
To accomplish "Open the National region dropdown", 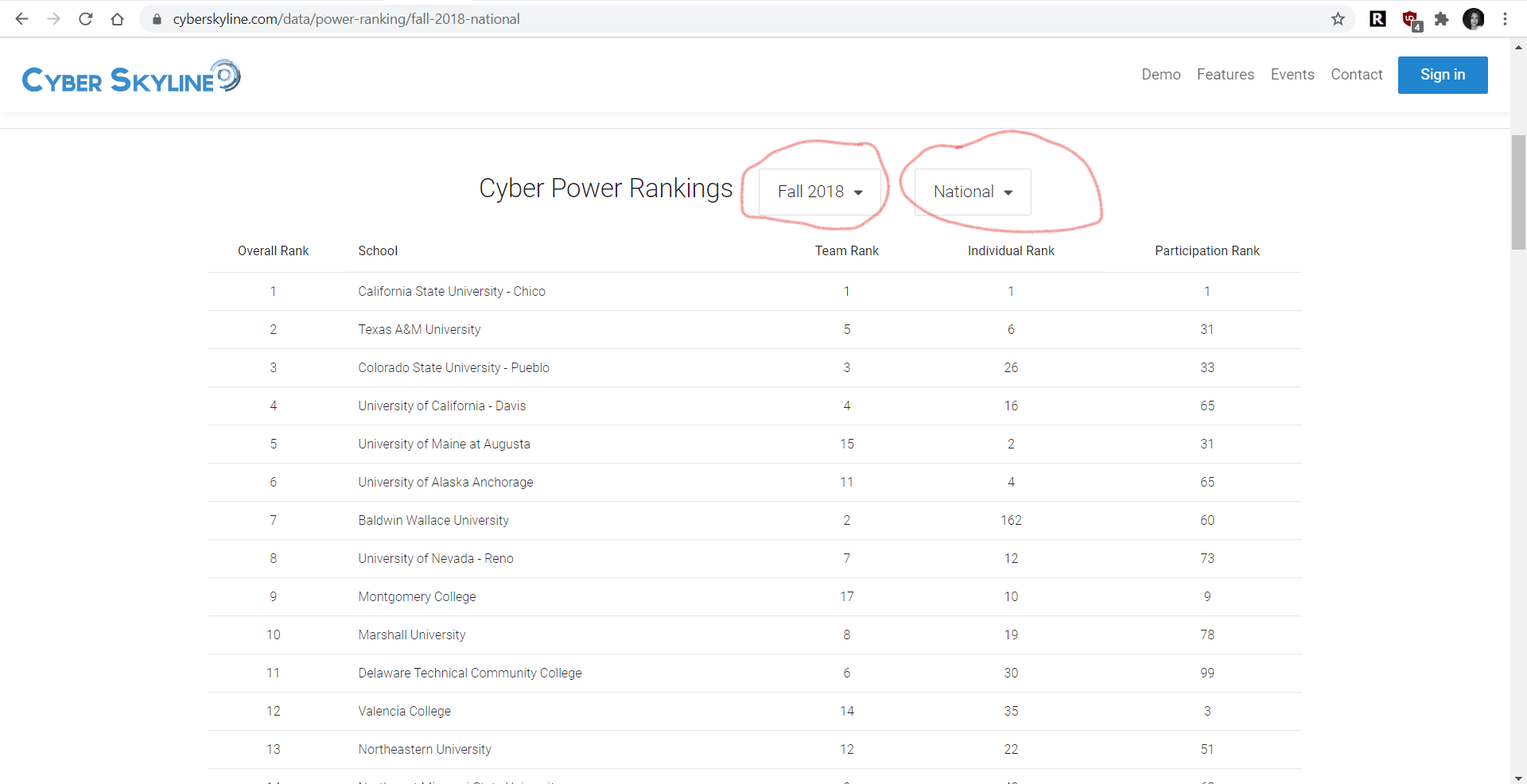I will (x=973, y=192).
